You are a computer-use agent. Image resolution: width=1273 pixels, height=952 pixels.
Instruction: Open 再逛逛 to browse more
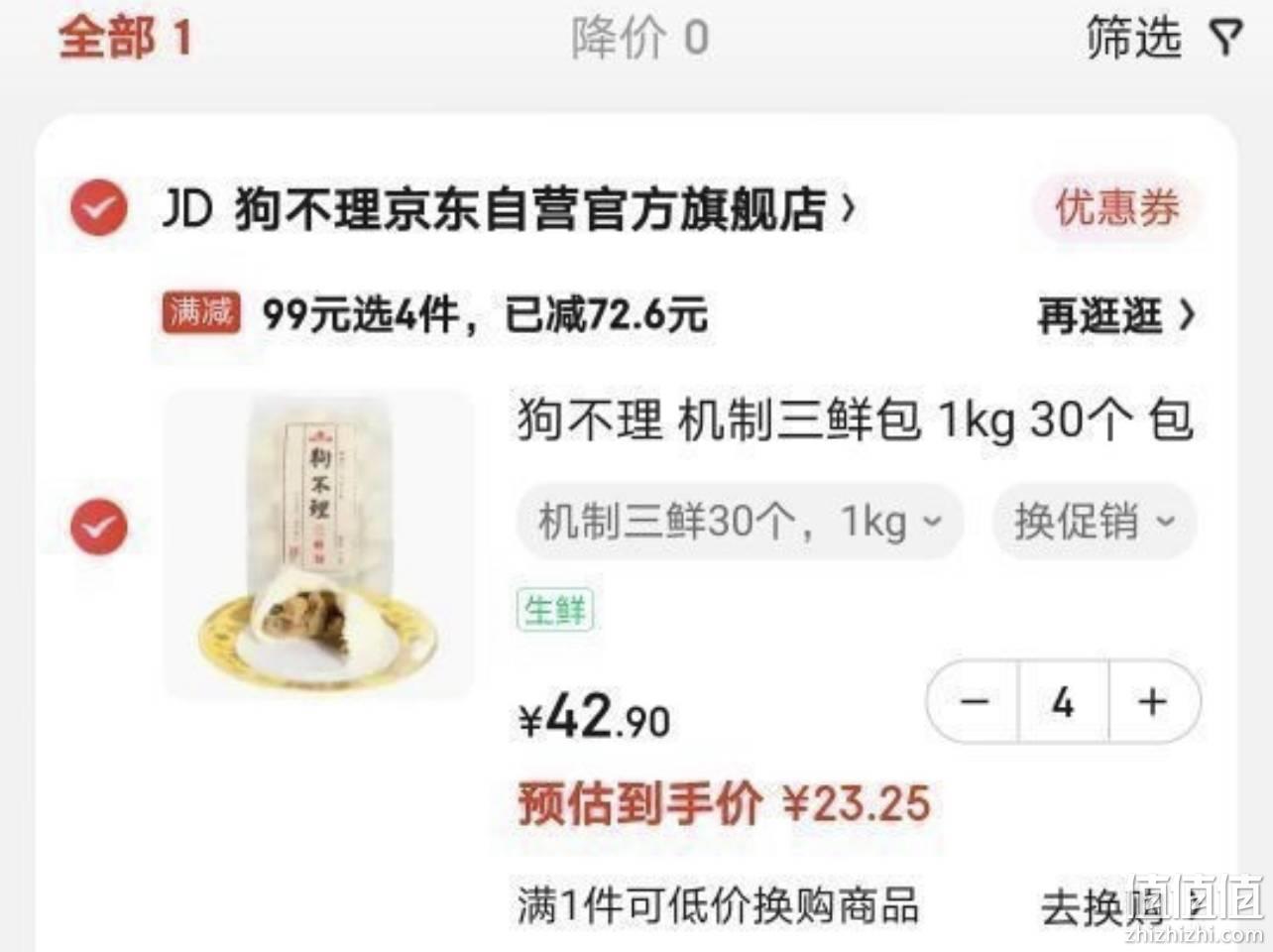(x=1116, y=316)
